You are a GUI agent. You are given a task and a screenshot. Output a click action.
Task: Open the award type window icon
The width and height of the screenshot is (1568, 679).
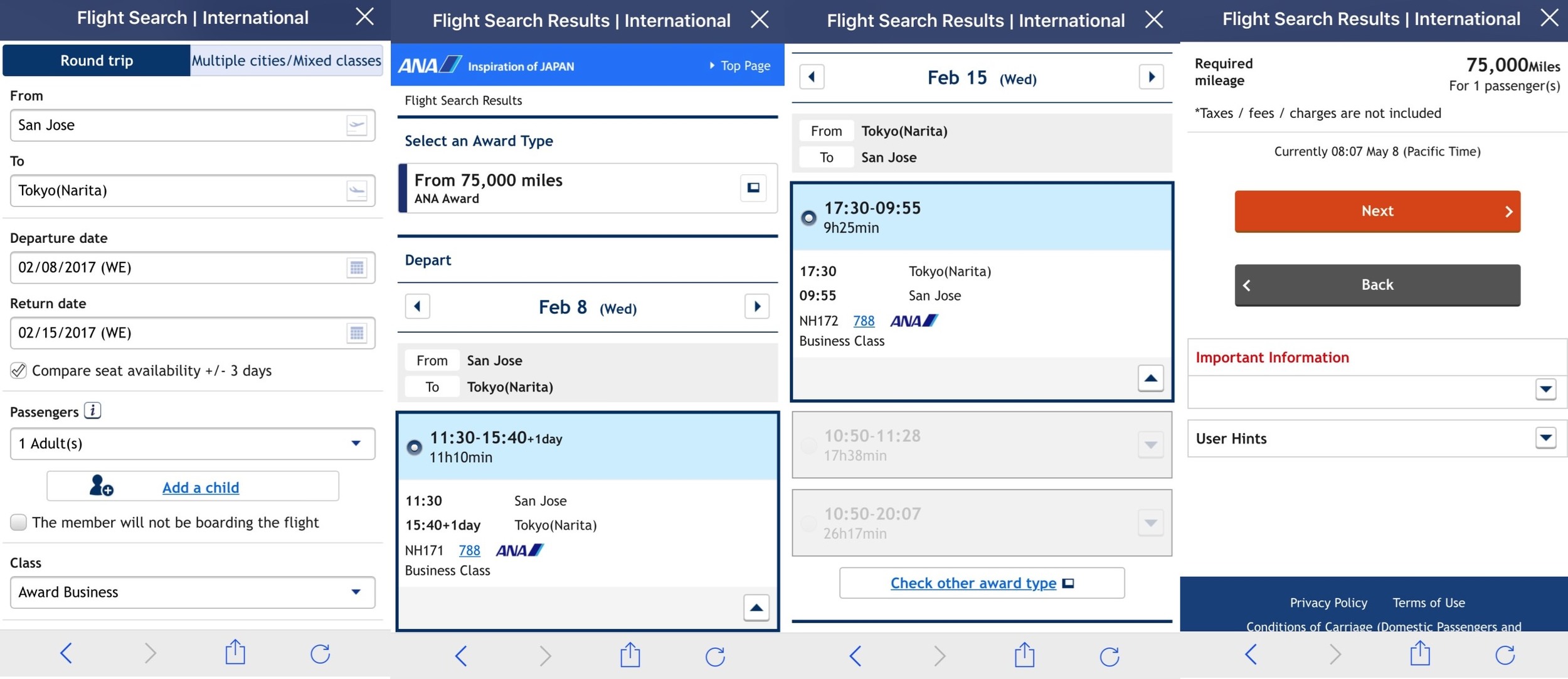point(753,188)
